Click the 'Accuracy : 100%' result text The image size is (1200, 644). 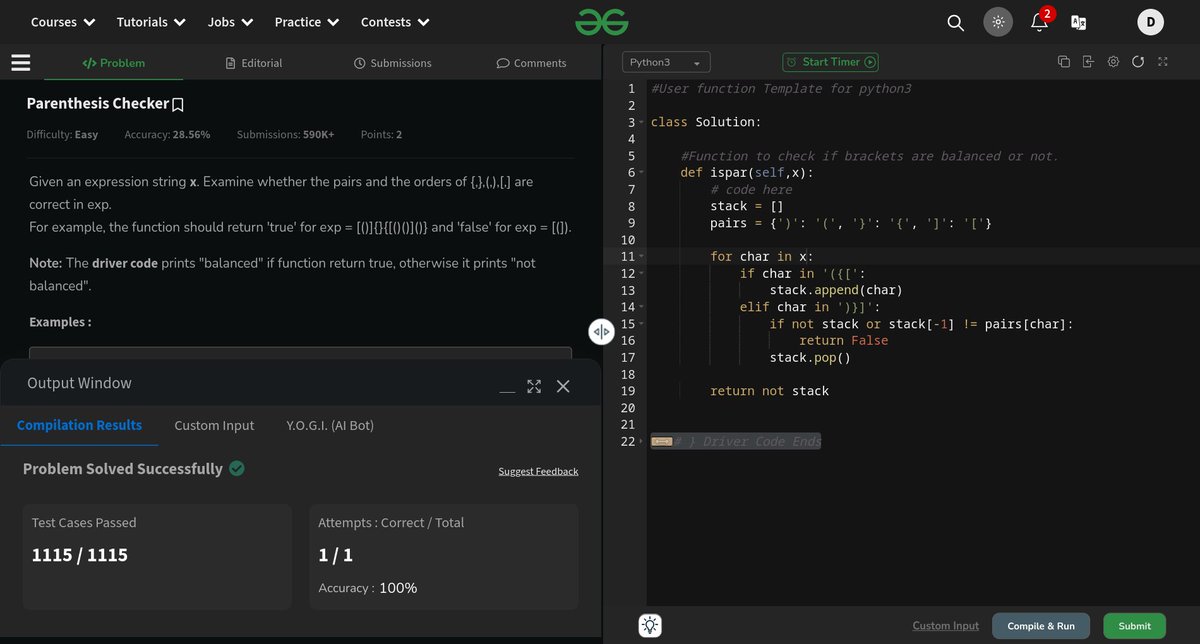coord(367,588)
